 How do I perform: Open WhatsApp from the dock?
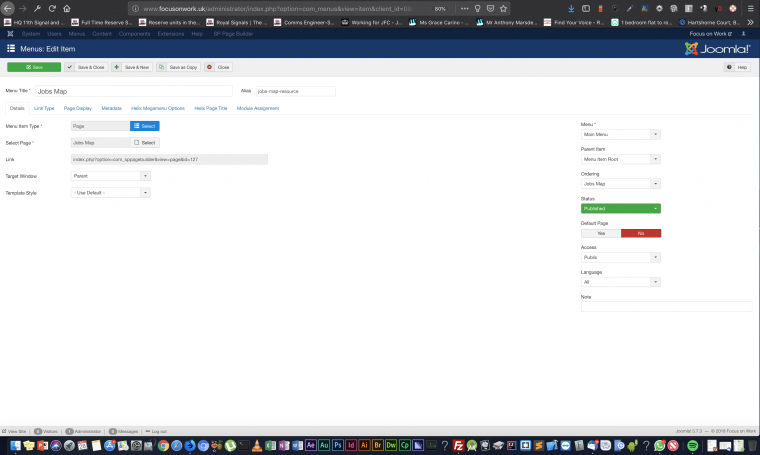tap(659, 445)
